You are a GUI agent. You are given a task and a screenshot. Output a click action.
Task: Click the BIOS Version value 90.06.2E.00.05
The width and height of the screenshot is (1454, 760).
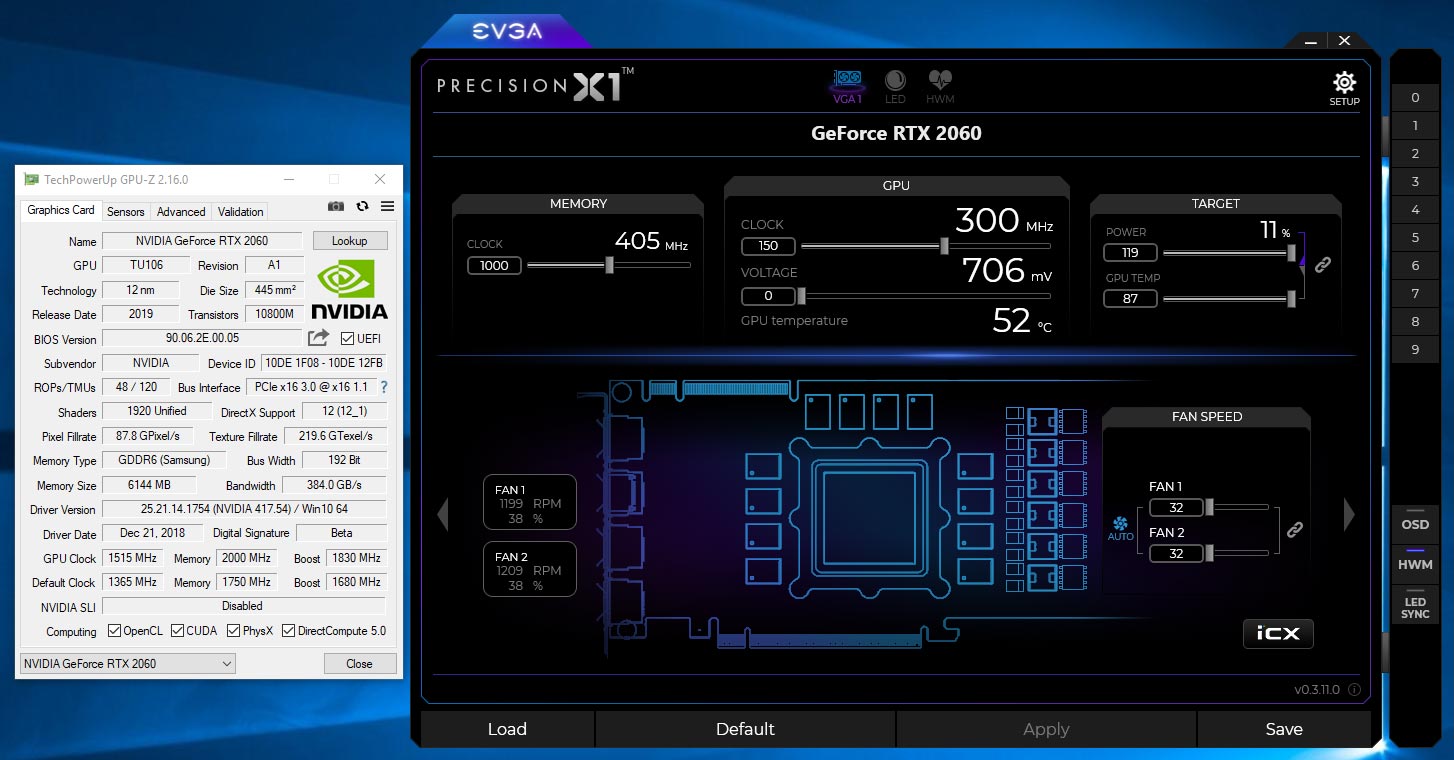click(202, 338)
